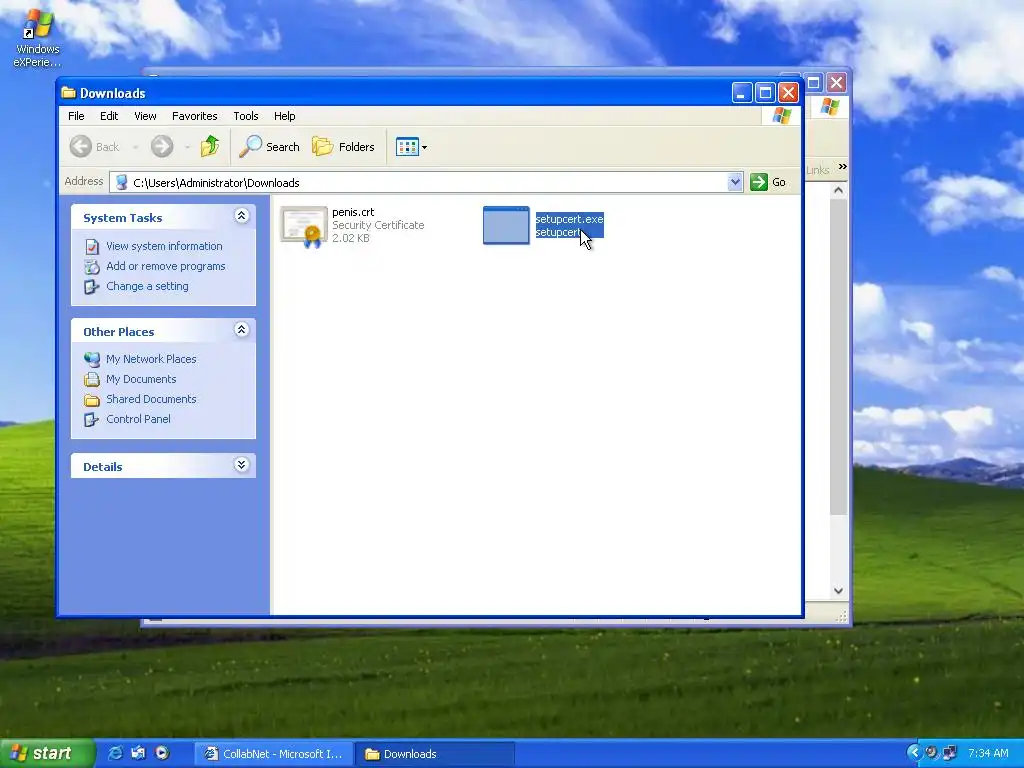This screenshot has width=1024, height=768.
Task: Select the penis.crt certificate icon
Action: 304,227
